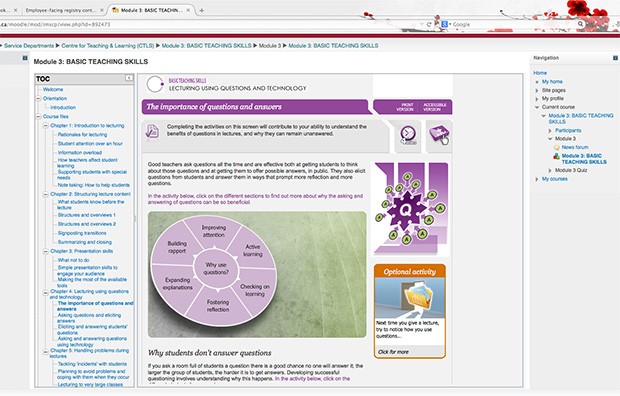Screen dimensions: 620x396
Task: Collapse Current course in Navigation
Action: point(537,107)
